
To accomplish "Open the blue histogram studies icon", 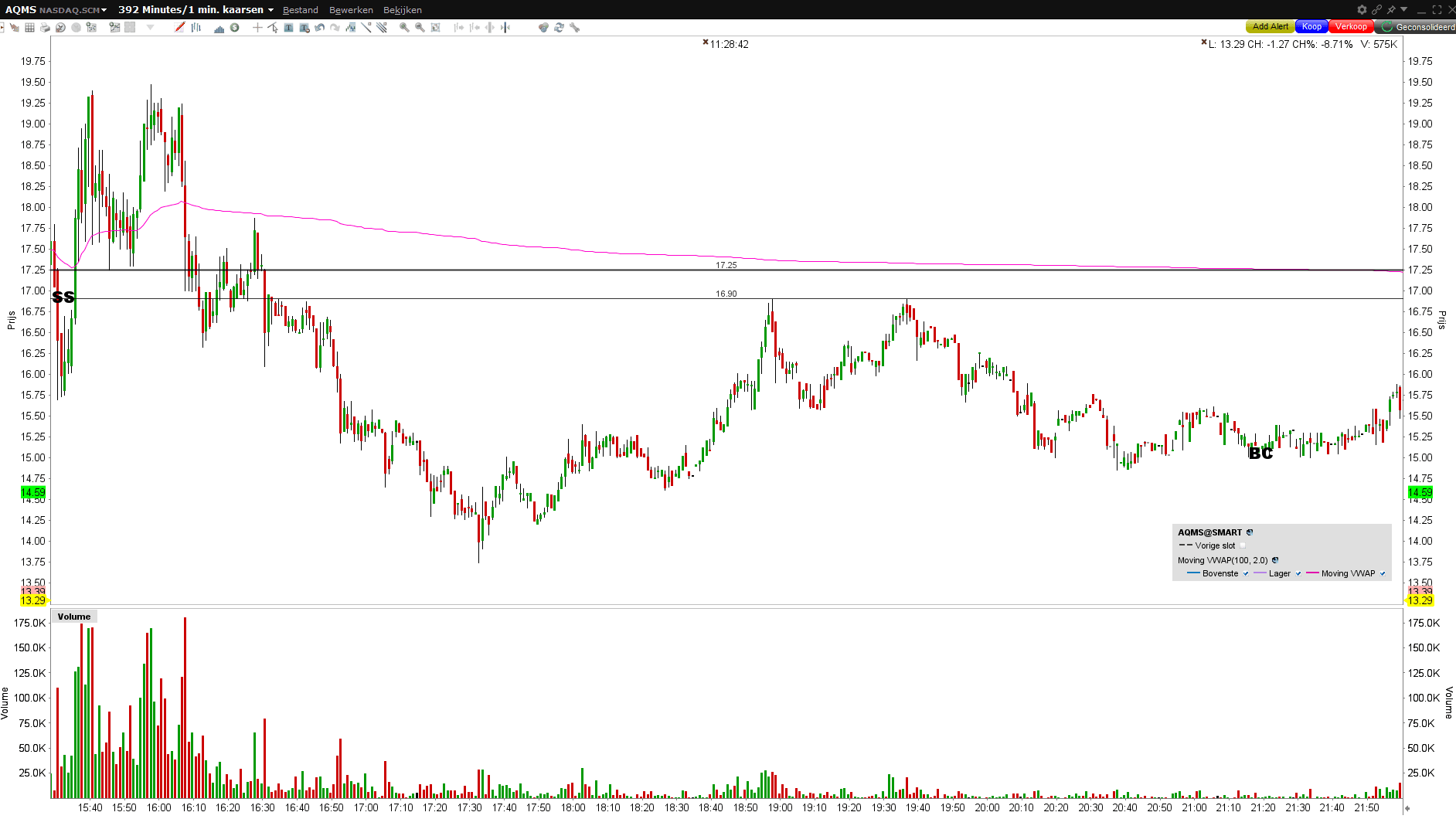I will [x=219, y=28].
